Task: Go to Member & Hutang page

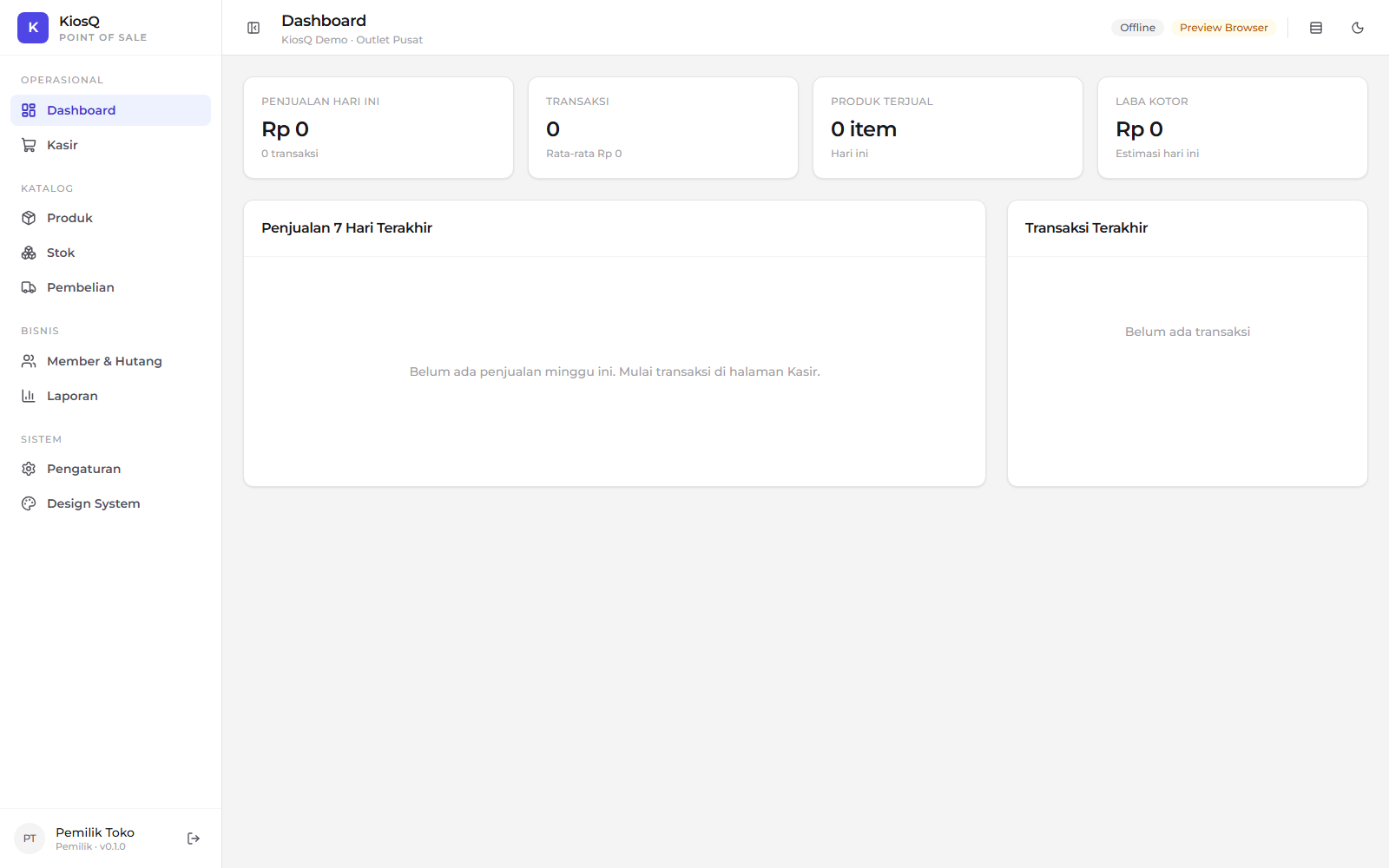Action: point(110,361)
